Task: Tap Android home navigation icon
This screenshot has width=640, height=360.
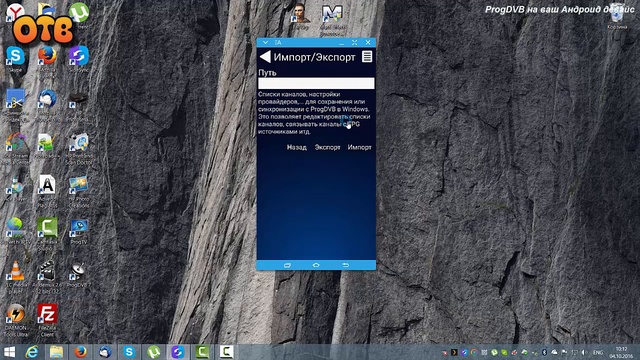Action: click(316, 265)
